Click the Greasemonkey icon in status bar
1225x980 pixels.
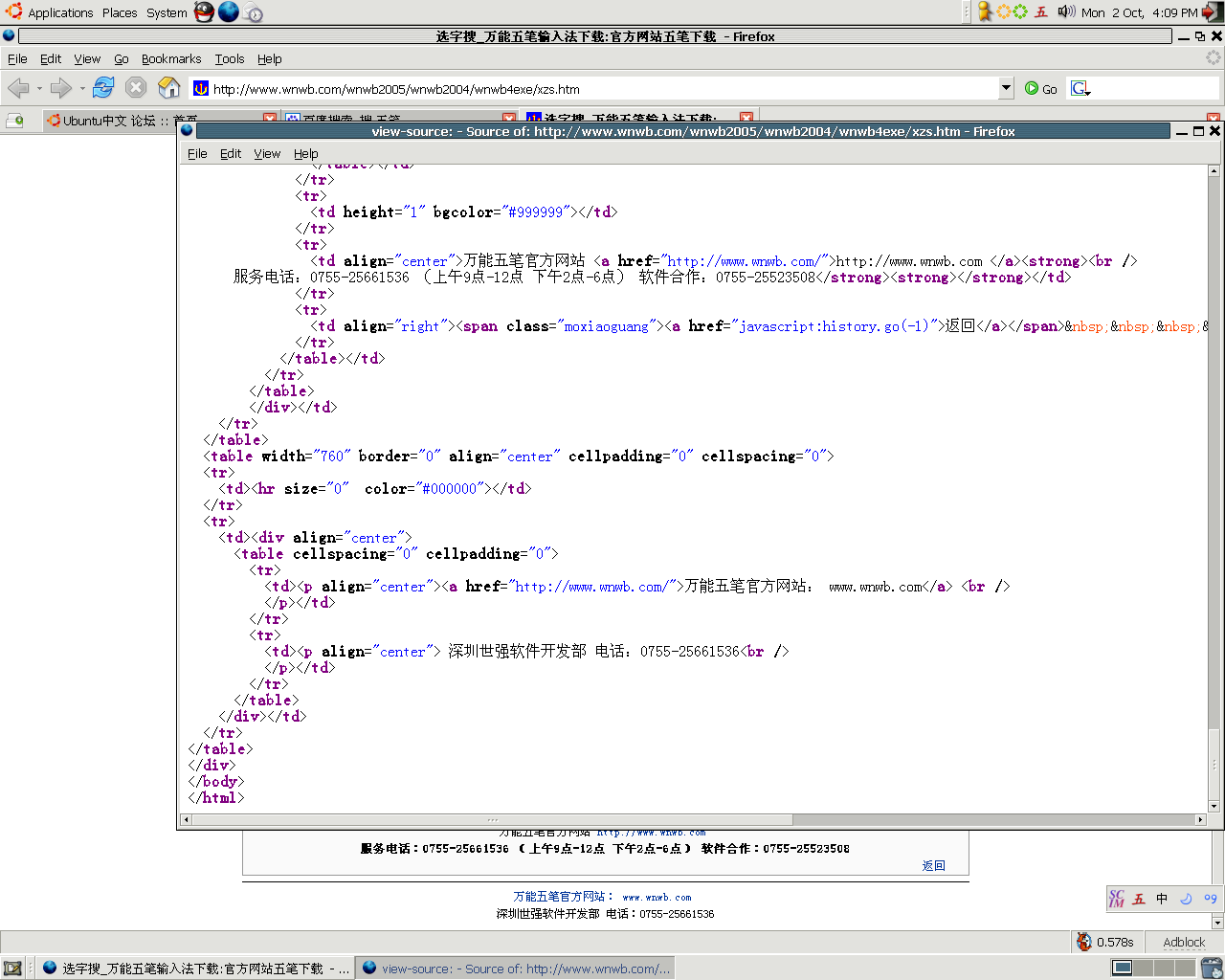(1083, 942)
